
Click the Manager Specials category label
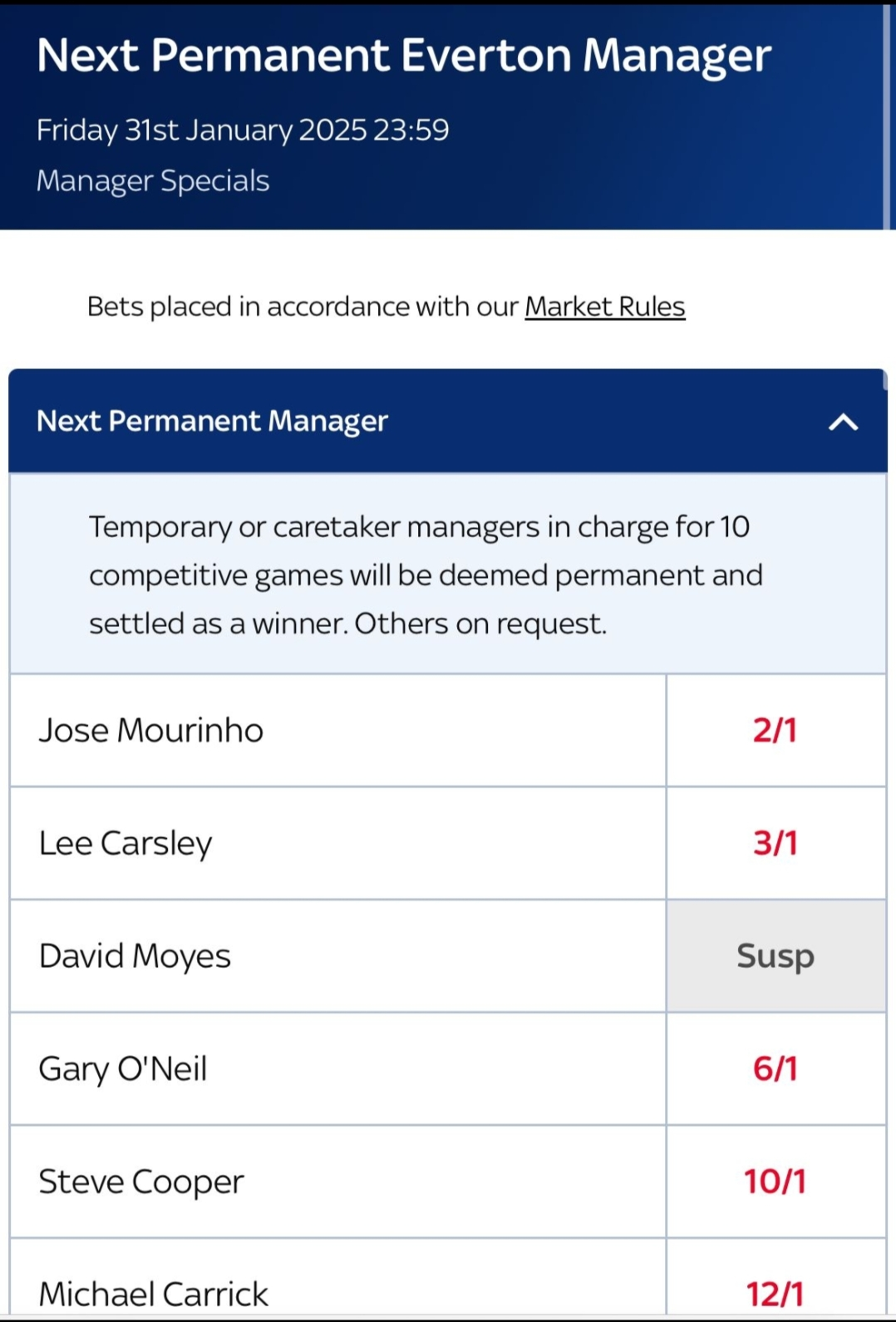153,180
